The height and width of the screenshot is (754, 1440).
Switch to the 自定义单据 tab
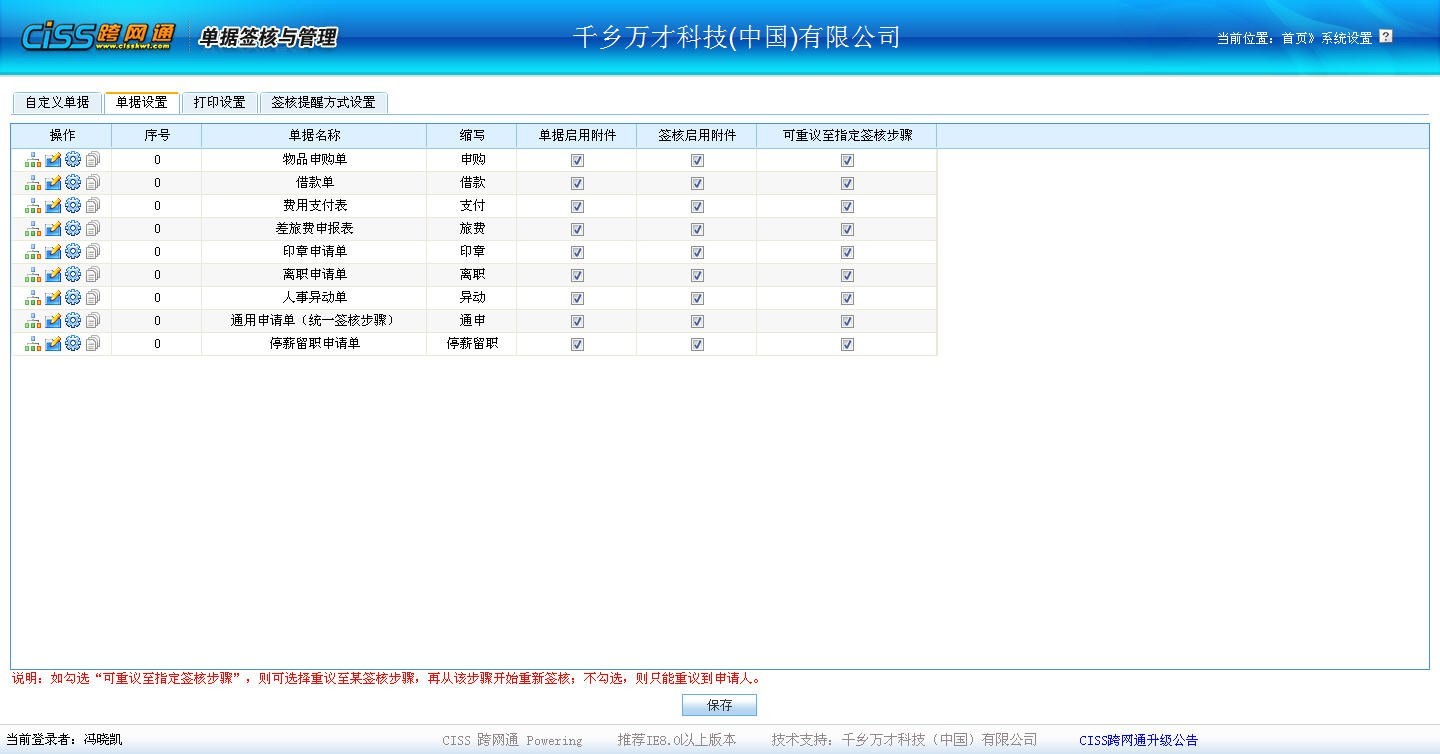click(x=57, y=103)
